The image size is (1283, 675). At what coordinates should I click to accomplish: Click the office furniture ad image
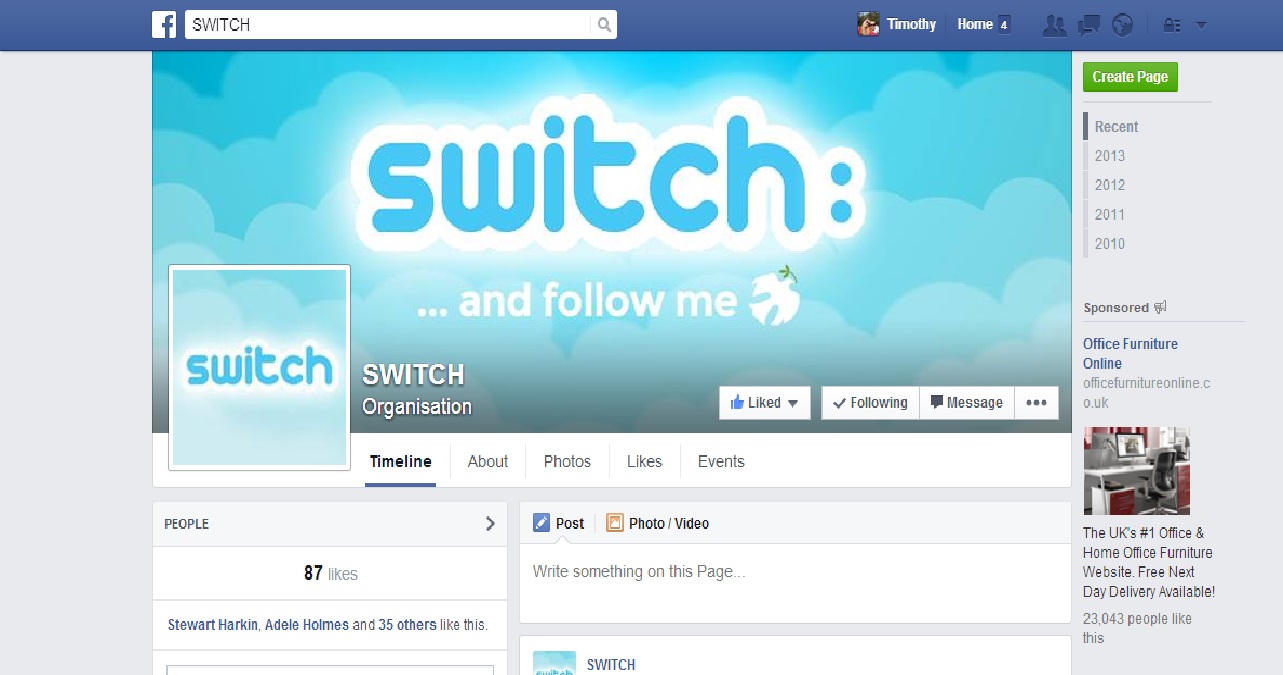tap(1137, 471)
